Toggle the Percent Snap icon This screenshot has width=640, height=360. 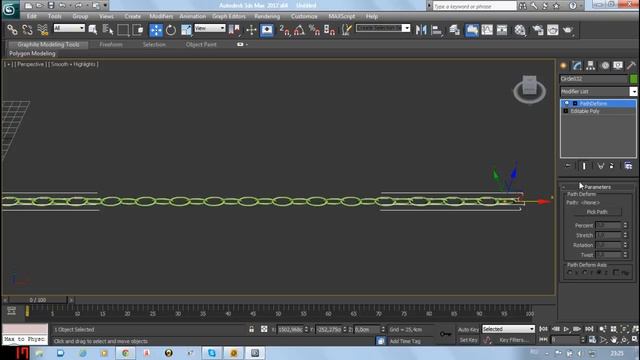click(x=314, y=30)
